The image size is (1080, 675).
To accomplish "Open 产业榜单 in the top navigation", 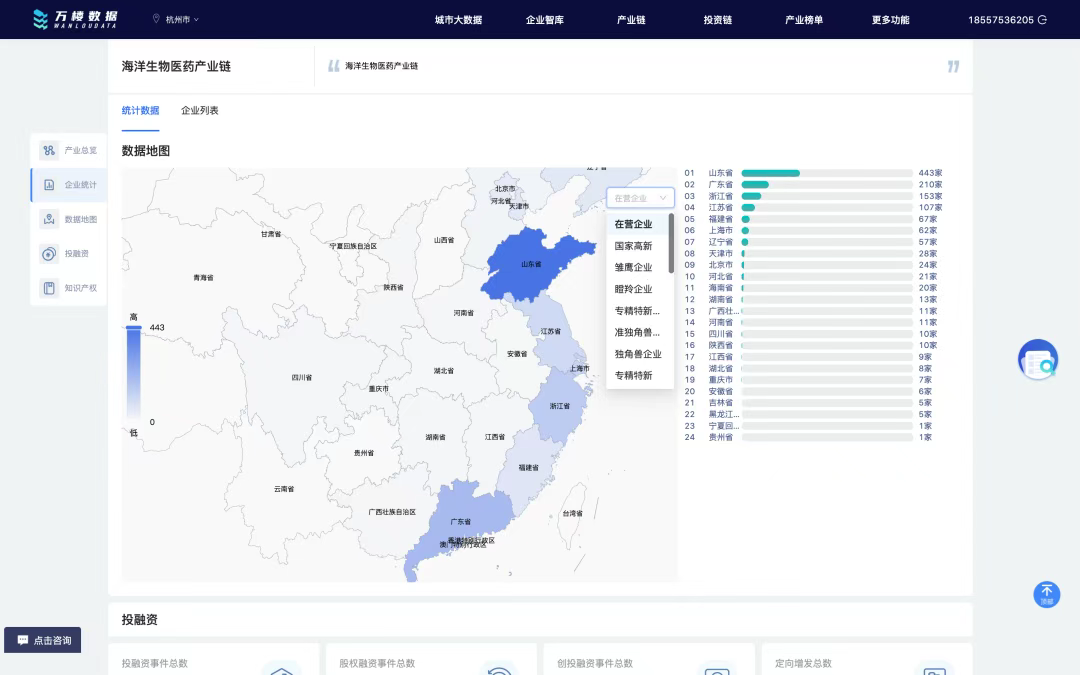I will pyautogui.click(x=804, y=19).
